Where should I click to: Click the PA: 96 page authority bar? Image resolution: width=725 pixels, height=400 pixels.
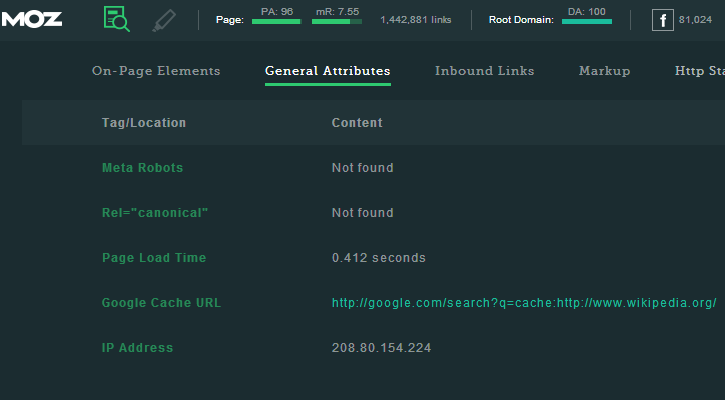(277, 21)
